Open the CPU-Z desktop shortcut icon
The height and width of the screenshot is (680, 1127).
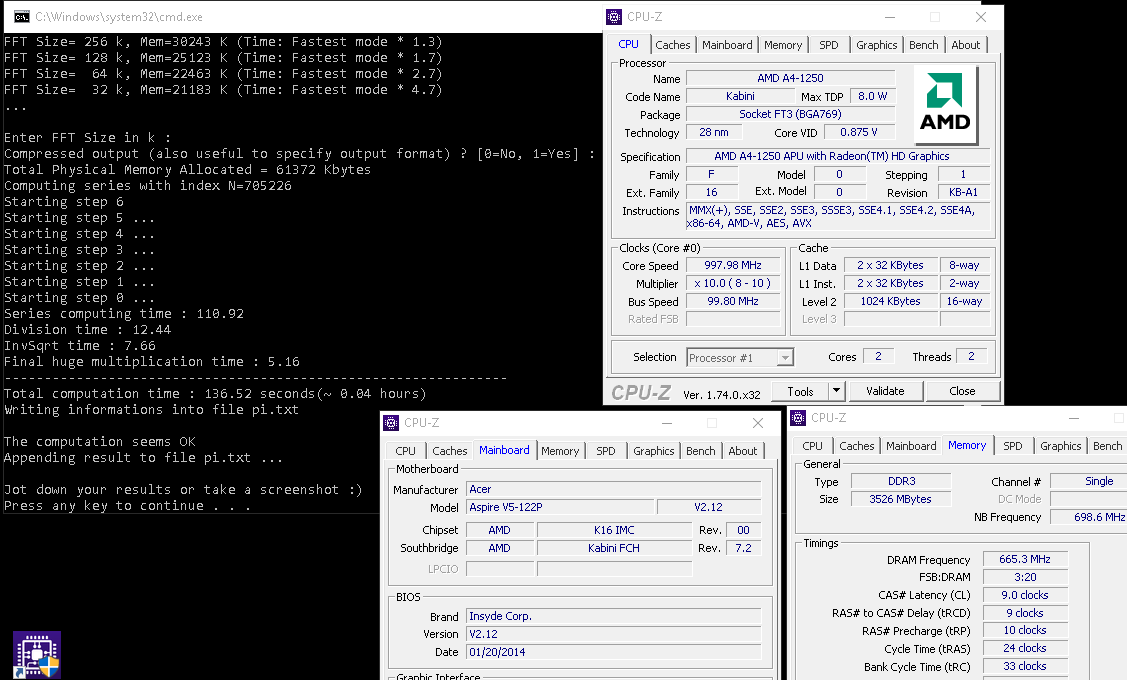[x=37, y=655]
